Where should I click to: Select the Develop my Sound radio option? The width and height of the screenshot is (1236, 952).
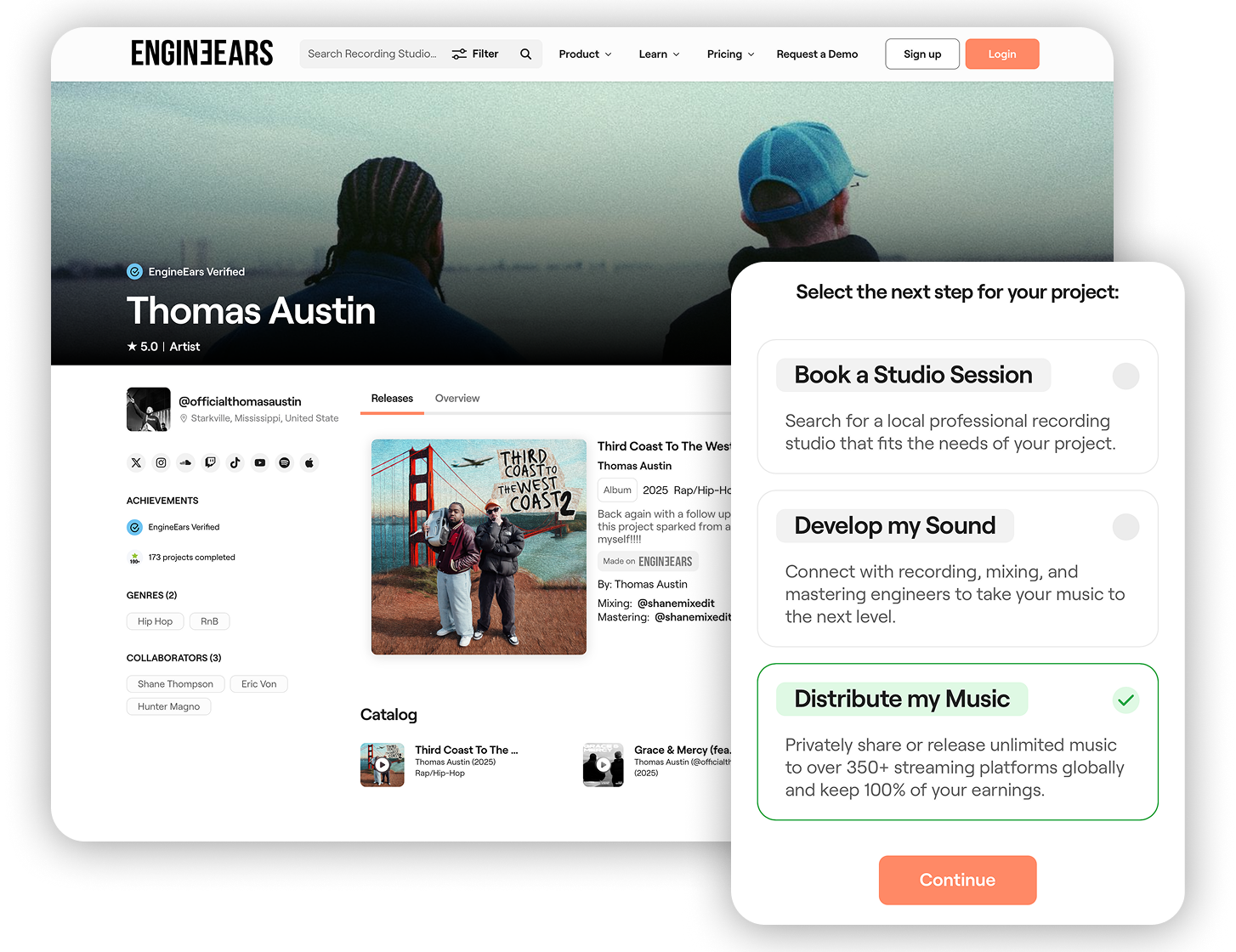click(1125, 527)
